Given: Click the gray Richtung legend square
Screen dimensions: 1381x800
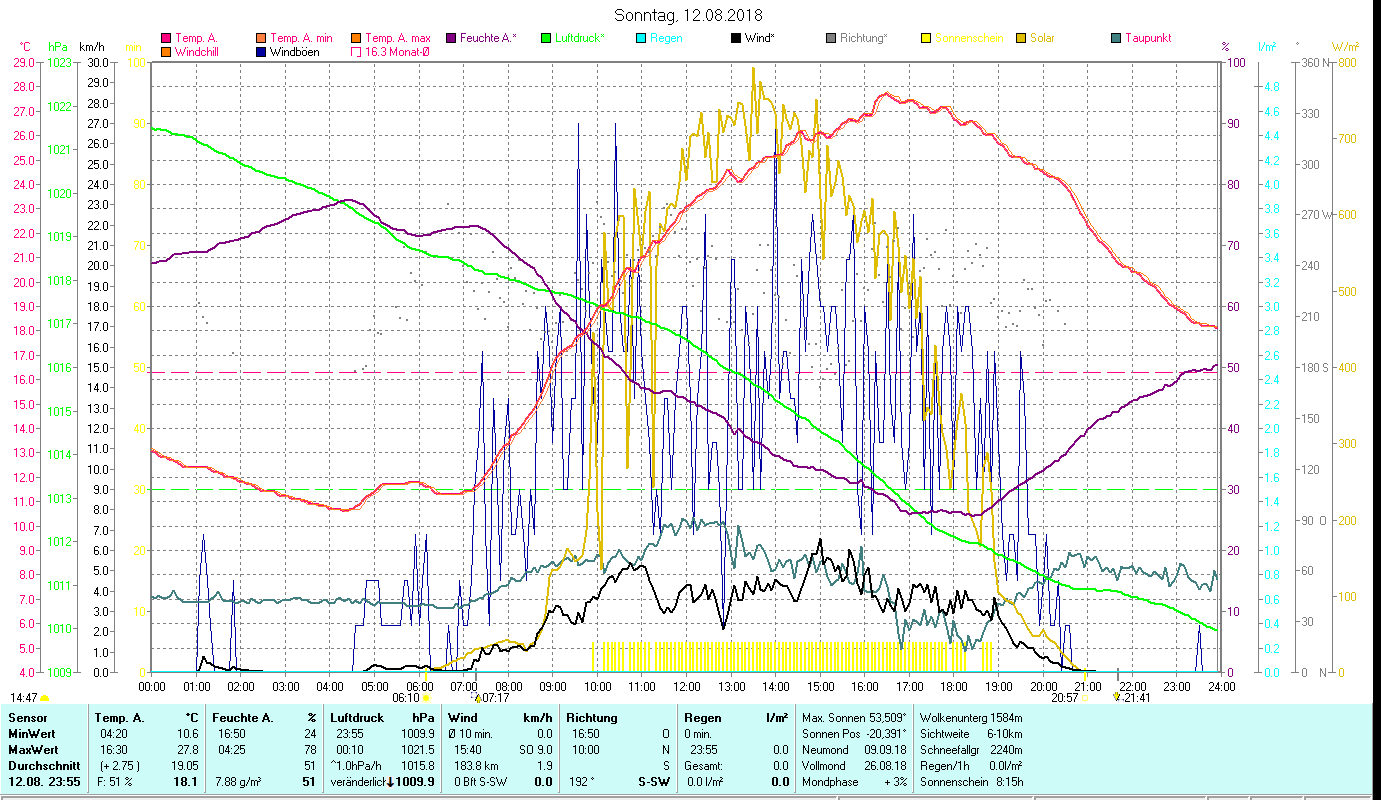Looking at the screenshot, I should [x=831, y=38].
